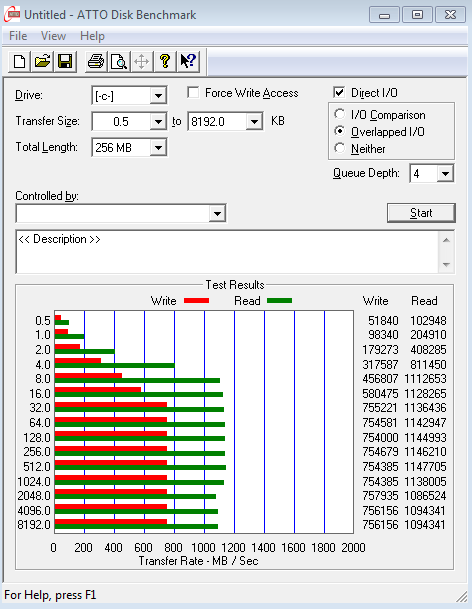
Task: Click the Test Results group title
Action: [235, 285]
